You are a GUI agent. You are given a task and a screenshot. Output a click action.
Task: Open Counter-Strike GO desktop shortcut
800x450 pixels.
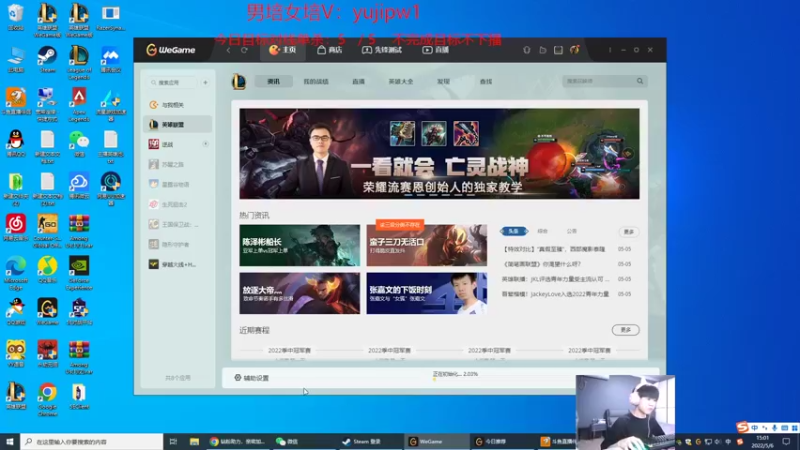pos(47,231)
